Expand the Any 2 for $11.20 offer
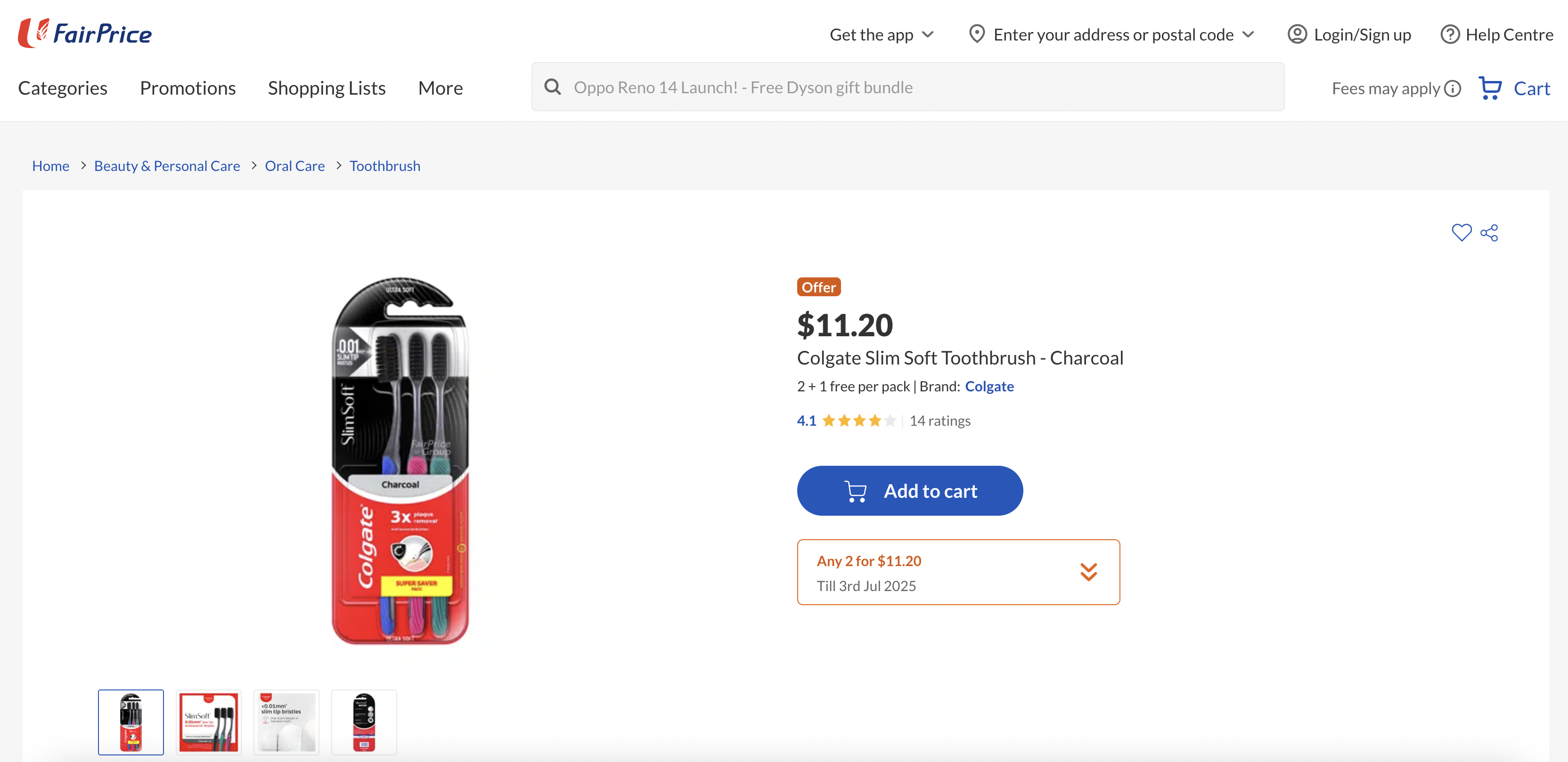1568x762 pixels. [1088, 572]
